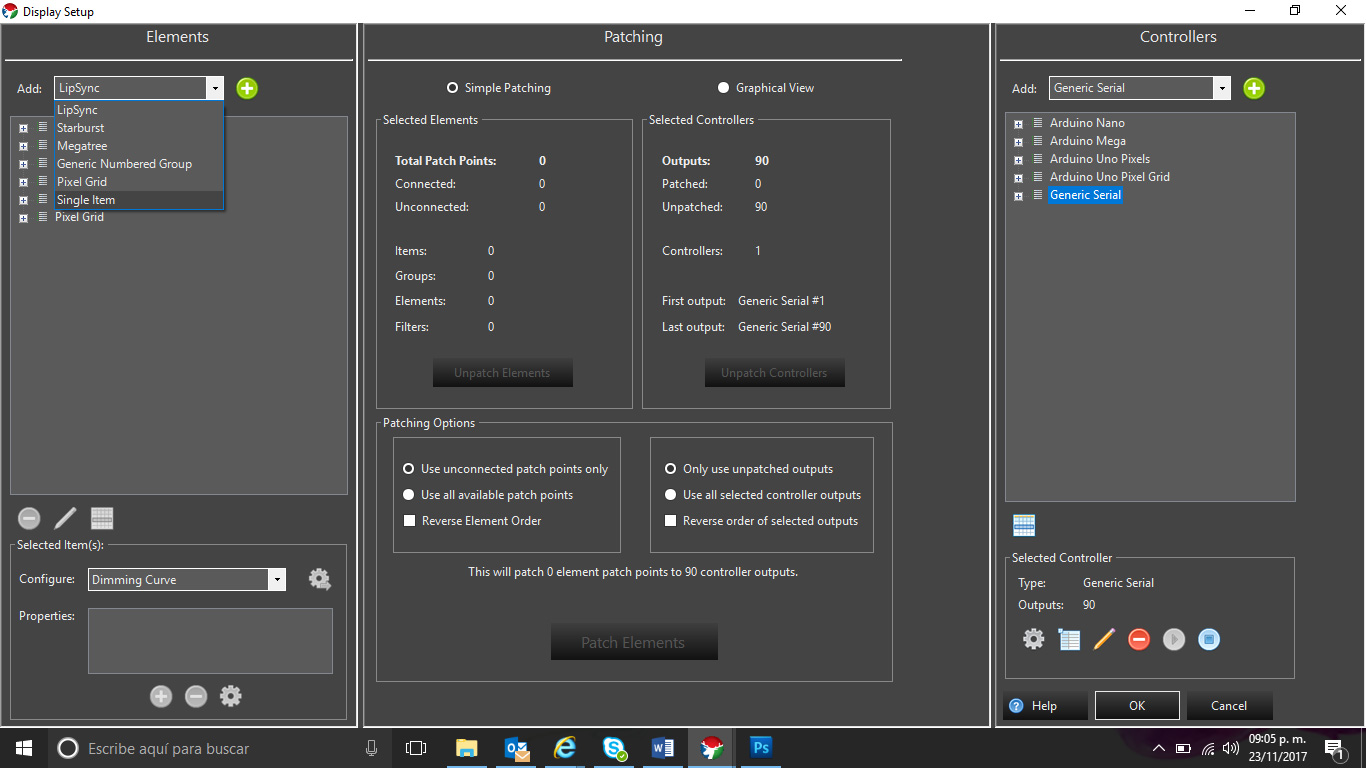Open Selected Controller gear configure icon
Image resolution: width=1366 pixels, height=768 pixels.
(1033, 639)
